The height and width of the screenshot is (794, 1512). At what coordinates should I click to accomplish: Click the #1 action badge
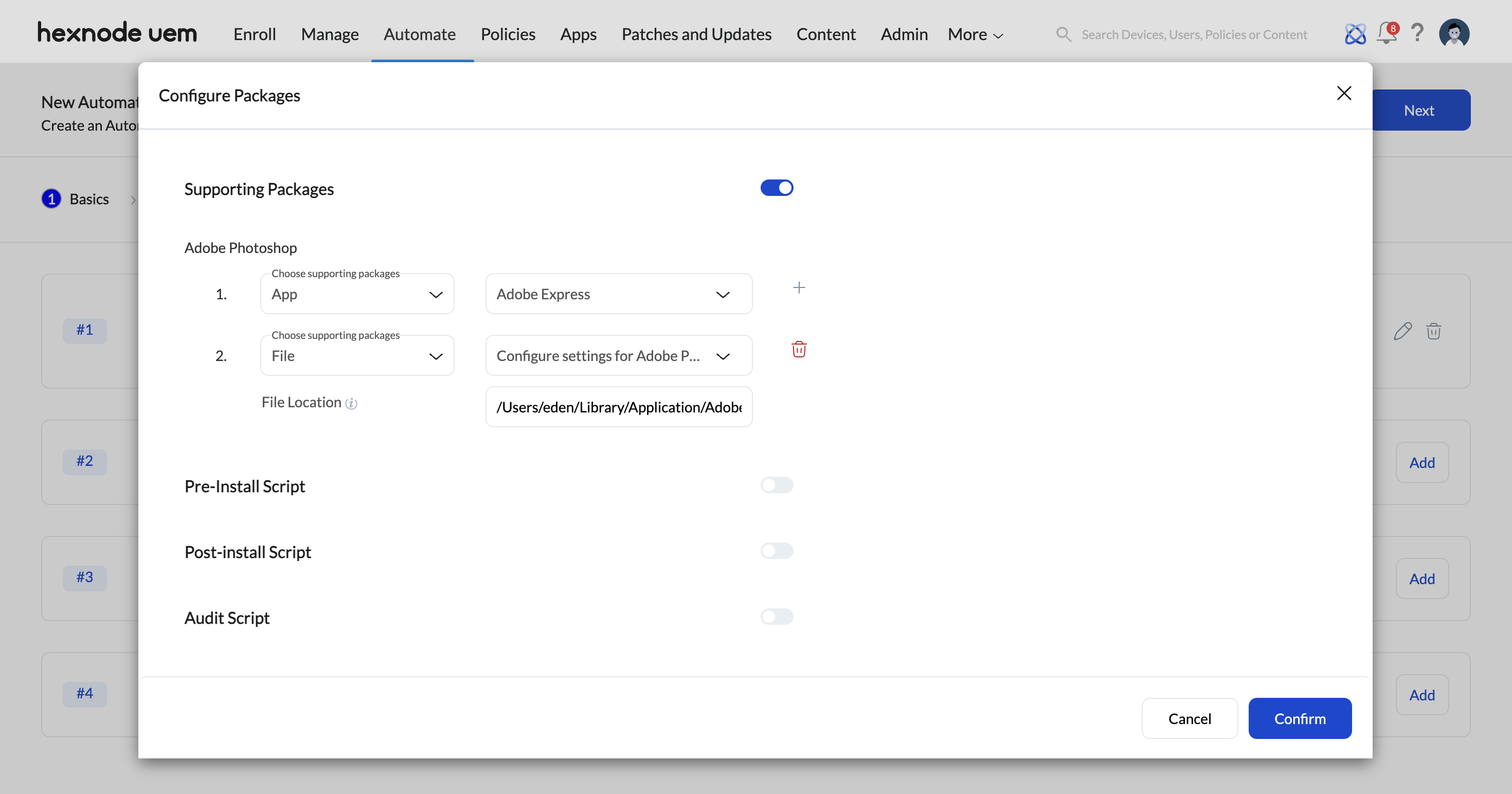point(84,330)
